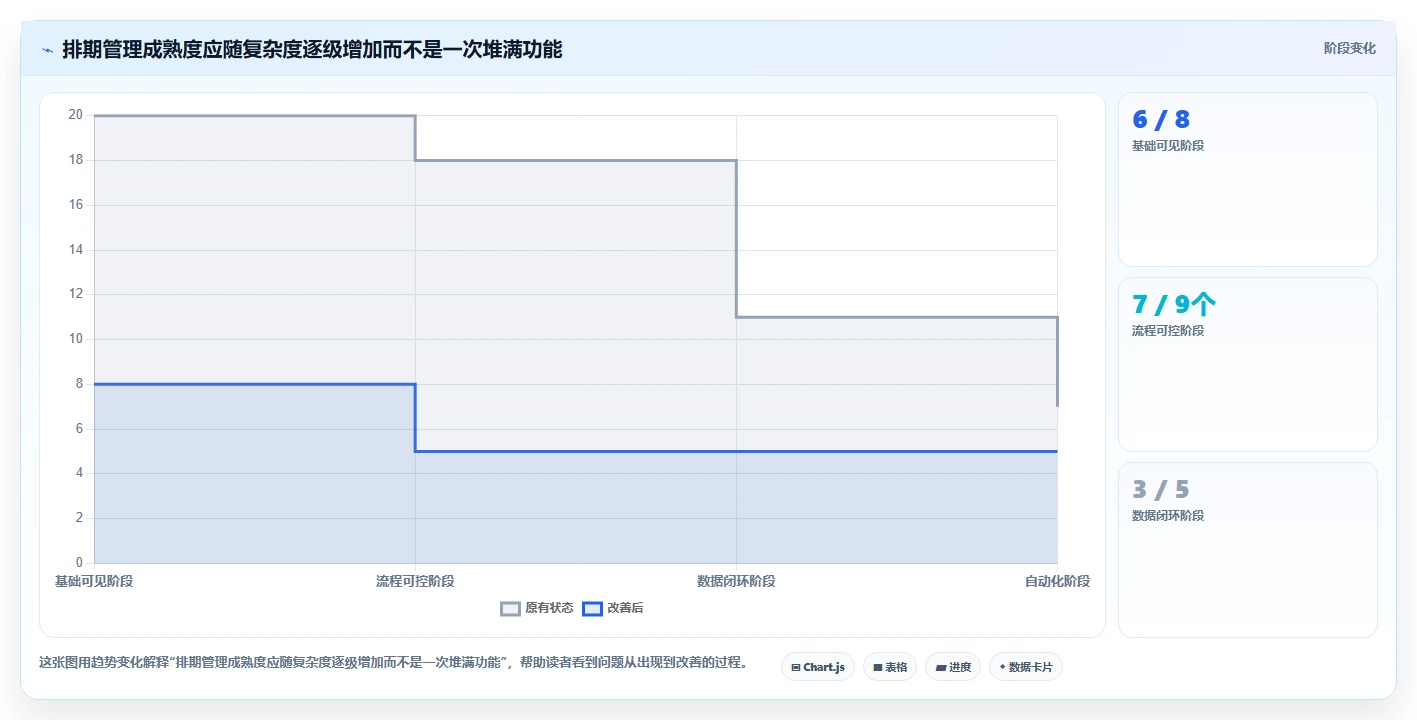
Task: Click the 改善后 legend label
Action: (x=625, y=608)
